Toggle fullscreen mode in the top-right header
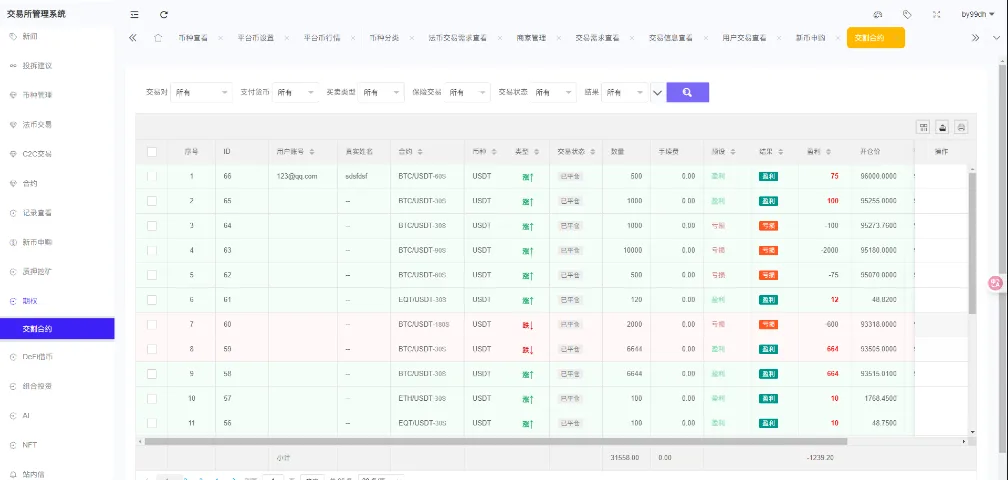 [936, 14]
